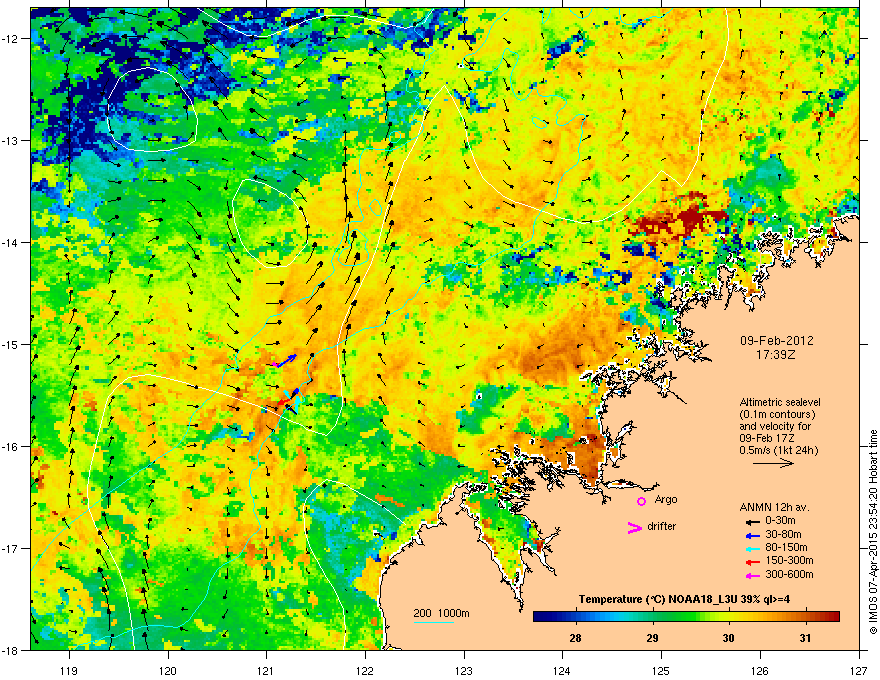Click the '200 1000m' isobath label
The width and height of the screenshot is (880, 680).
tap(441, 613)
